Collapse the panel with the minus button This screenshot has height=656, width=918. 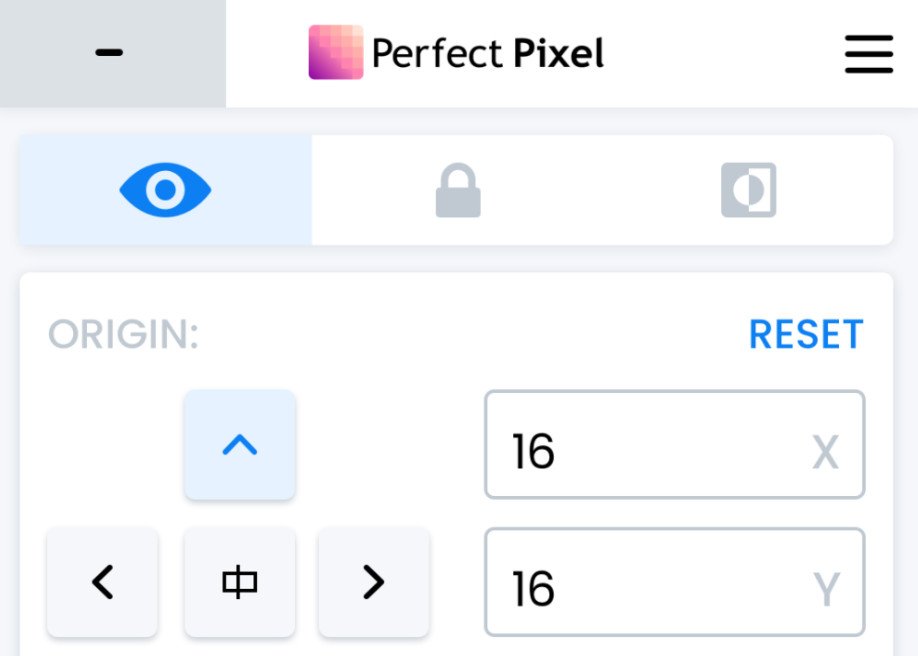coord(110,53)
